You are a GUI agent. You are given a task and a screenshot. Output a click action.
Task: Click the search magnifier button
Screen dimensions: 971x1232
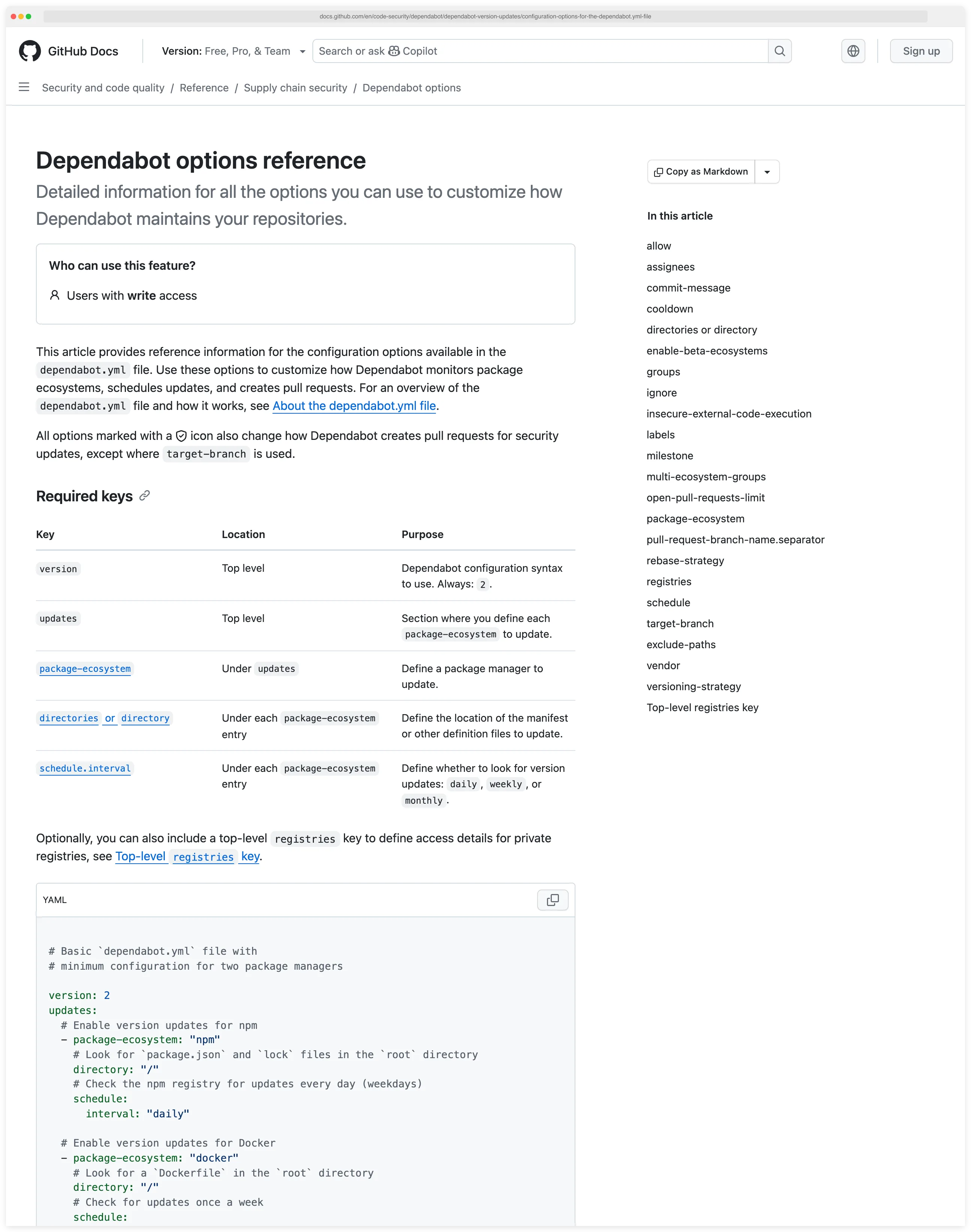tap(780, 51)
